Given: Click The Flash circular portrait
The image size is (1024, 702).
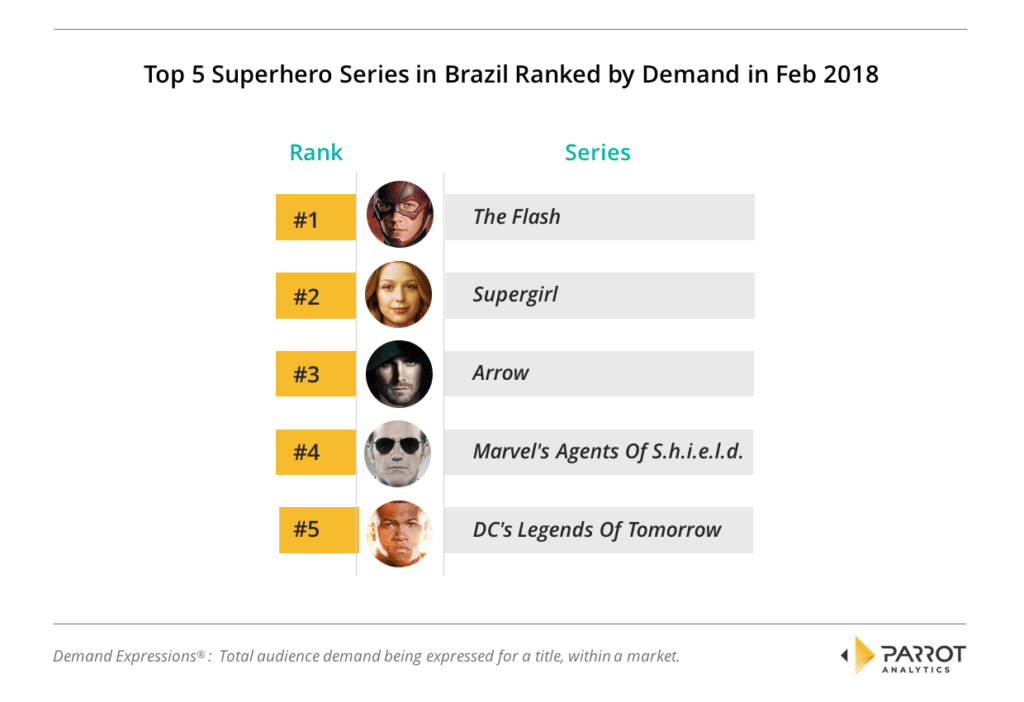Looking at the screenshot, I should coord(400,214).
